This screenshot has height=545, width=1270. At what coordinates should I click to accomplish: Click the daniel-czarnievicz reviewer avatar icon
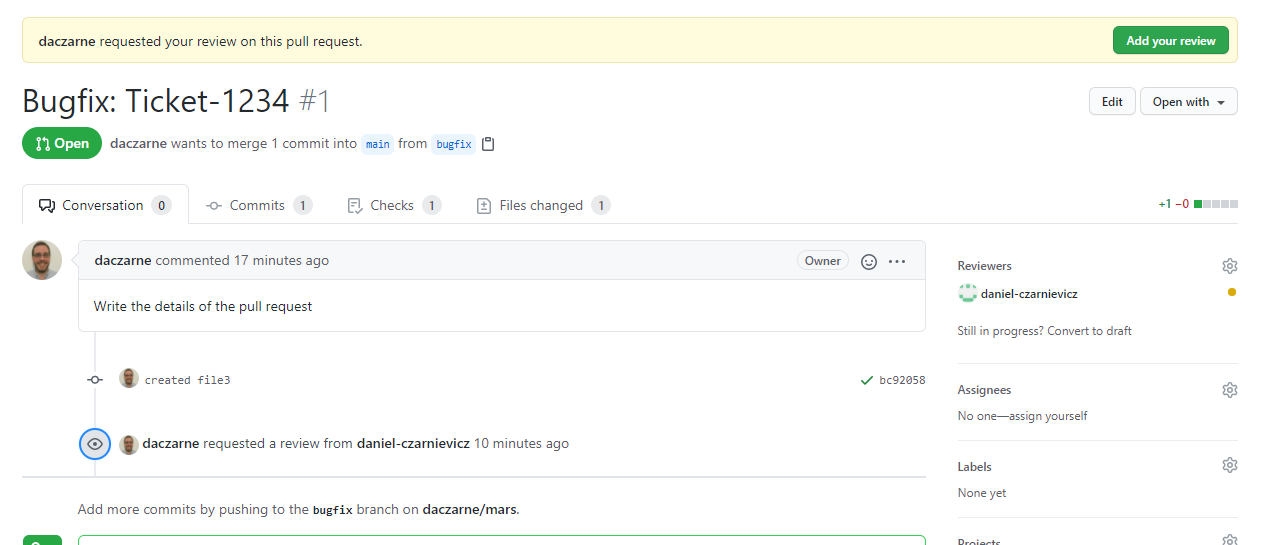[x=967, y=293]
